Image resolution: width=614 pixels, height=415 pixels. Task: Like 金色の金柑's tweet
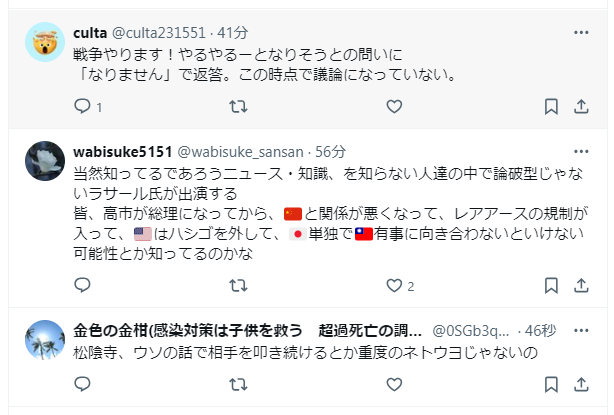point(394,384)
